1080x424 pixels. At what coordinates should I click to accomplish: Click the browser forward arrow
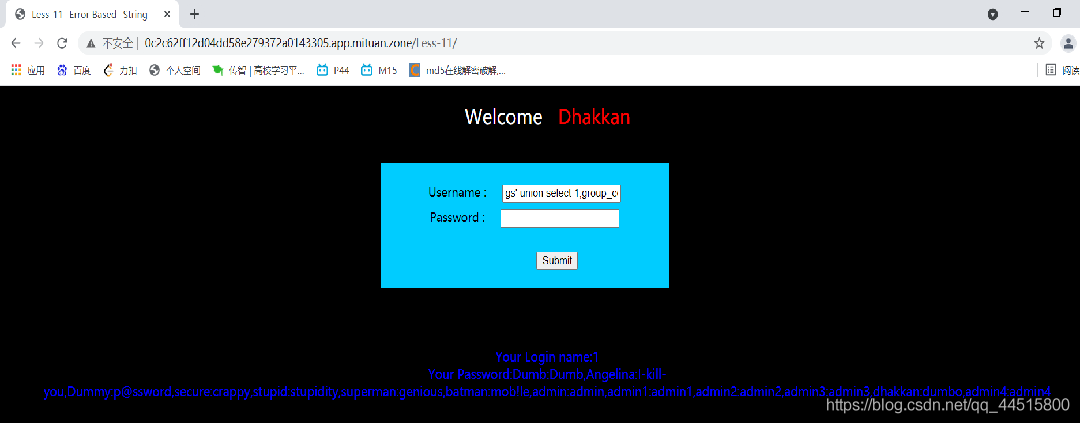(39, 43)
